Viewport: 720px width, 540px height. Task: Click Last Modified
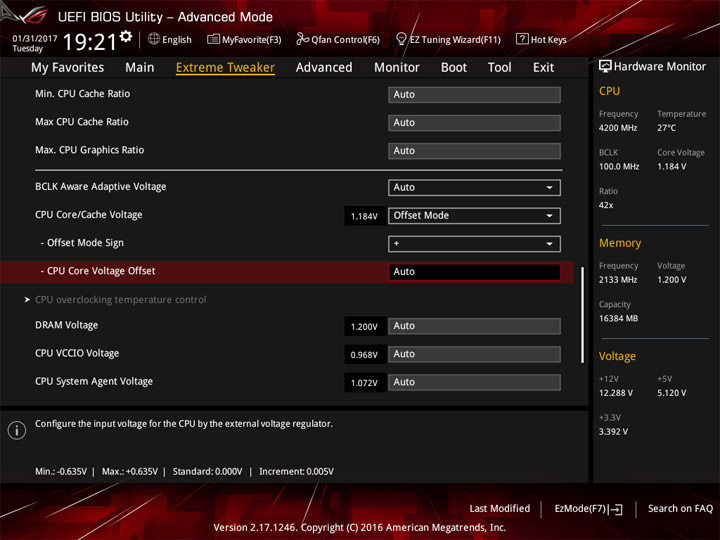click(x=500, y=509)
